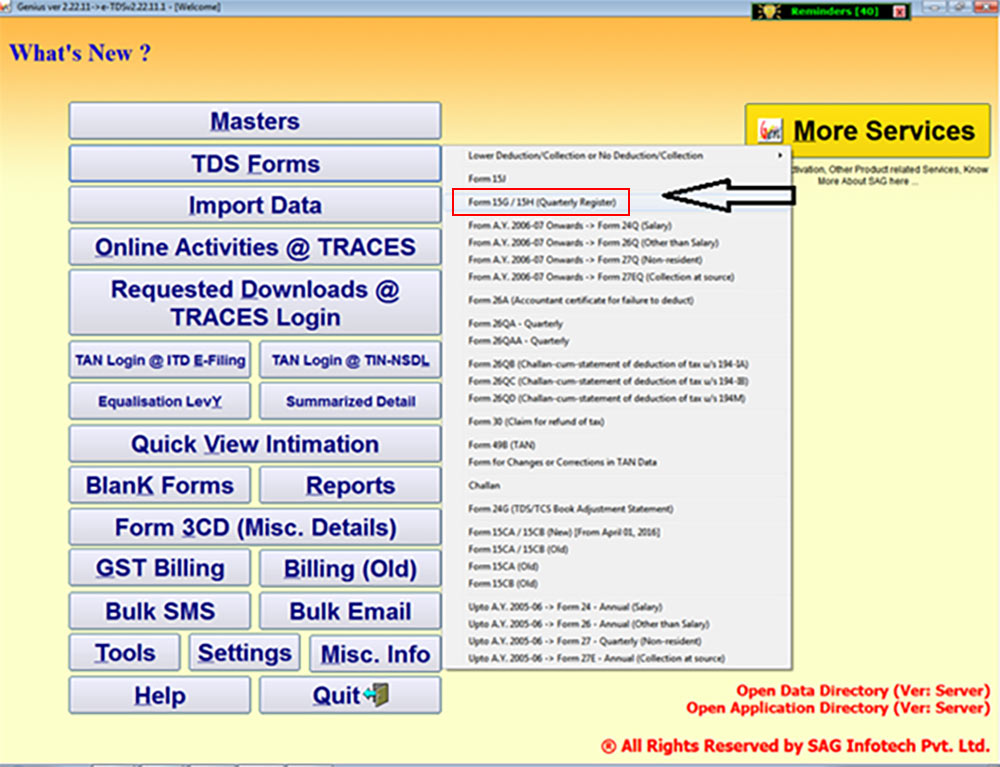Click the Genius application icon in title bar
Screen dimensions: 1000x767
(8, 5)
